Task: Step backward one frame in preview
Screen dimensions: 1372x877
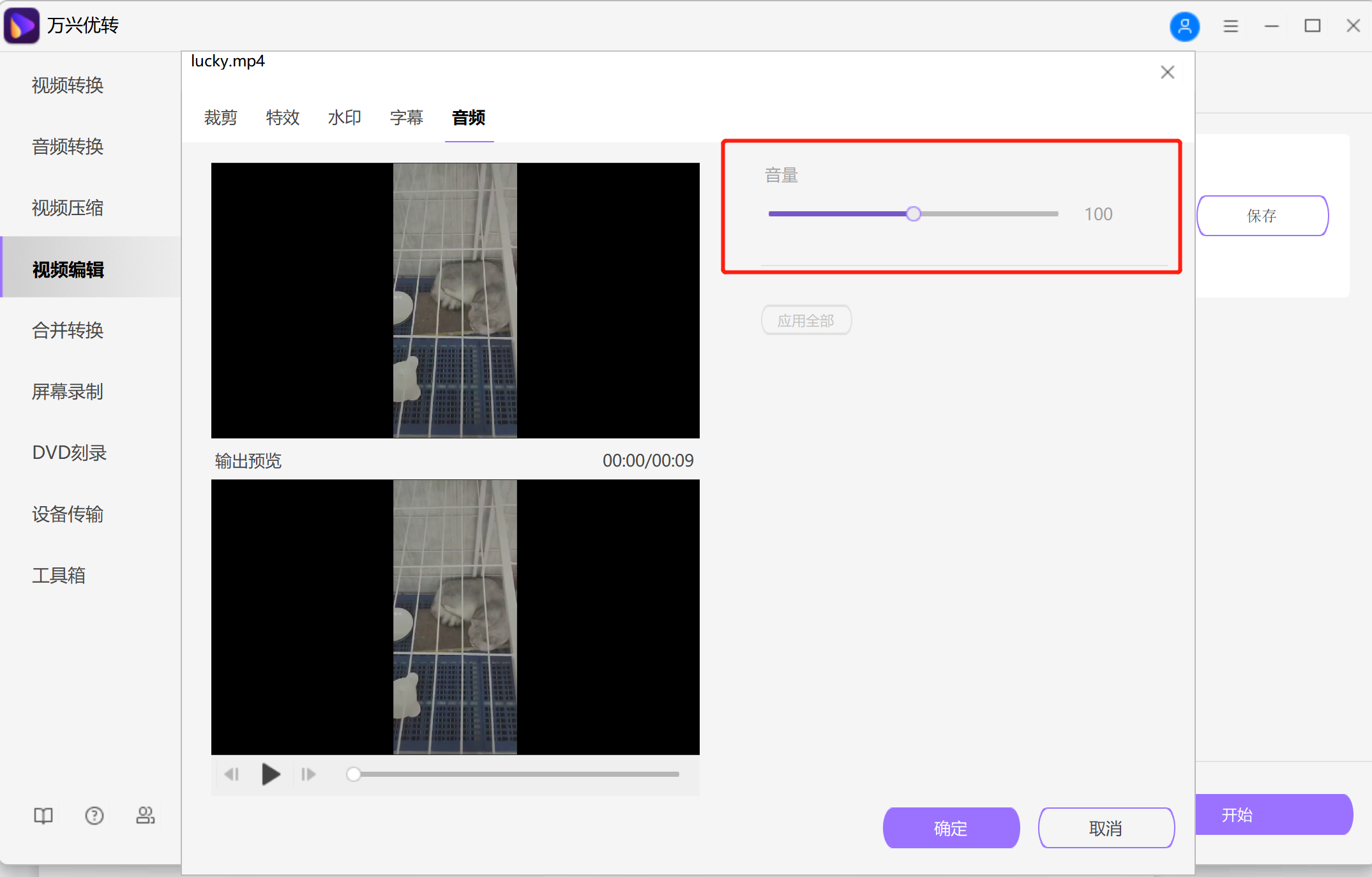Action: (x=232, y=774)
